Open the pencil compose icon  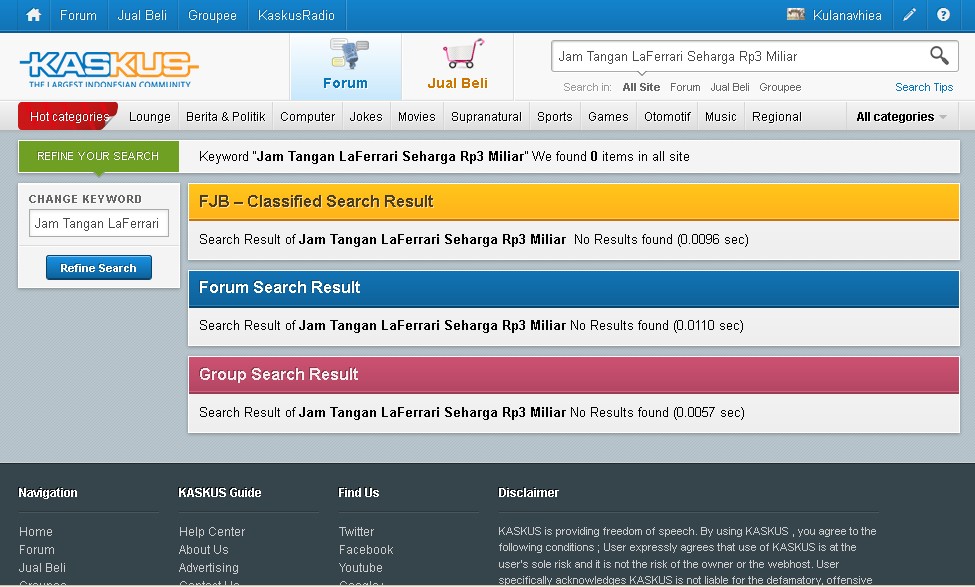click(909, 15)
